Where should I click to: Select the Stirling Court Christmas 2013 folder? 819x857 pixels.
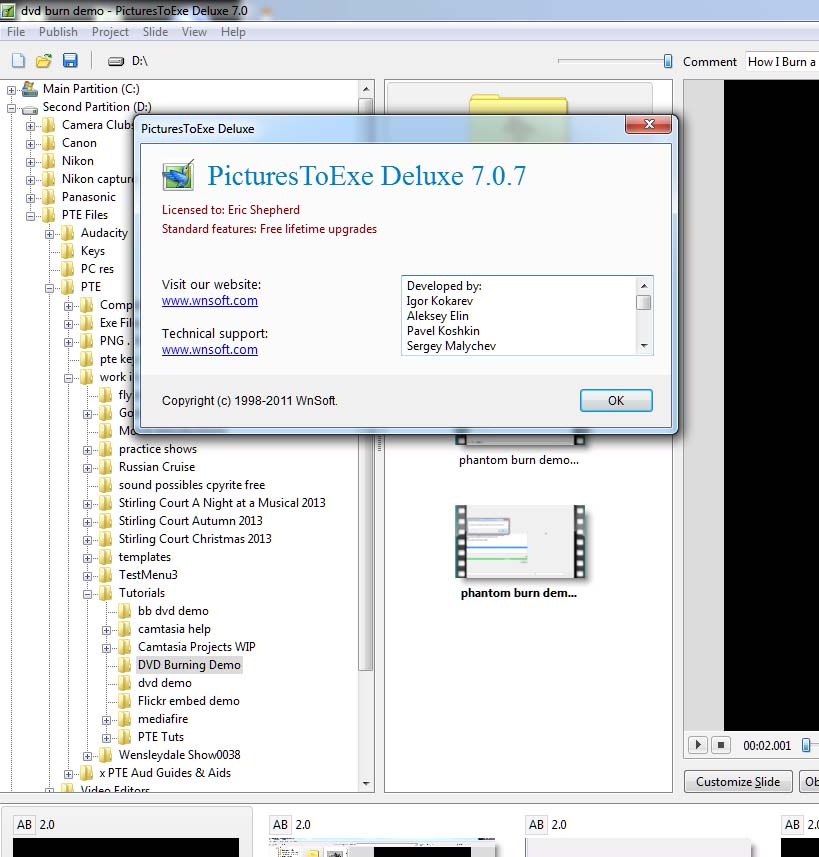pyautogui.click(x=195, y=539)
